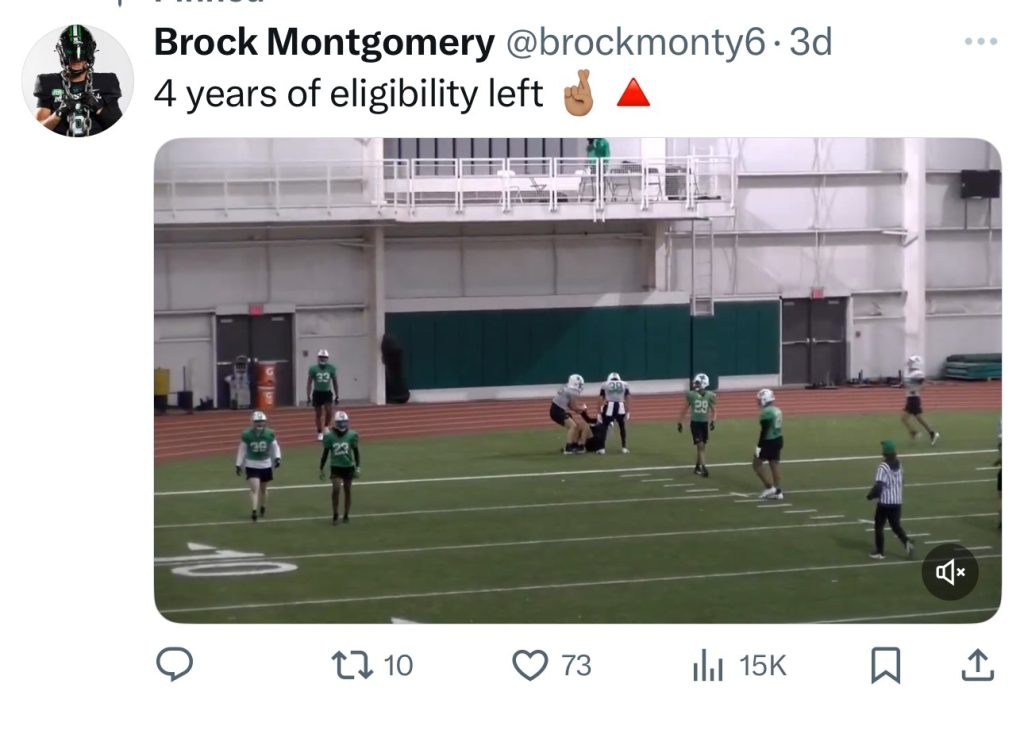Image resolution: width=1024 pixels, height=730 pixels.
Task: Bookmark this tweet
Action: [886, 665]
